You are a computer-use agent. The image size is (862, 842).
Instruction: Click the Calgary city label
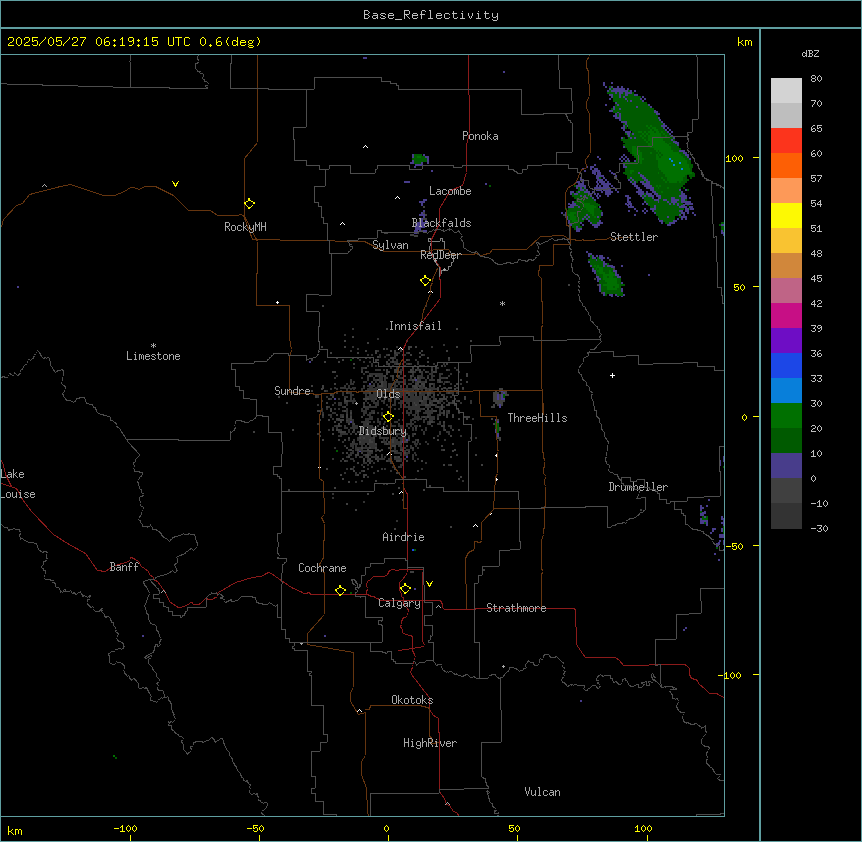coord(399,603)
